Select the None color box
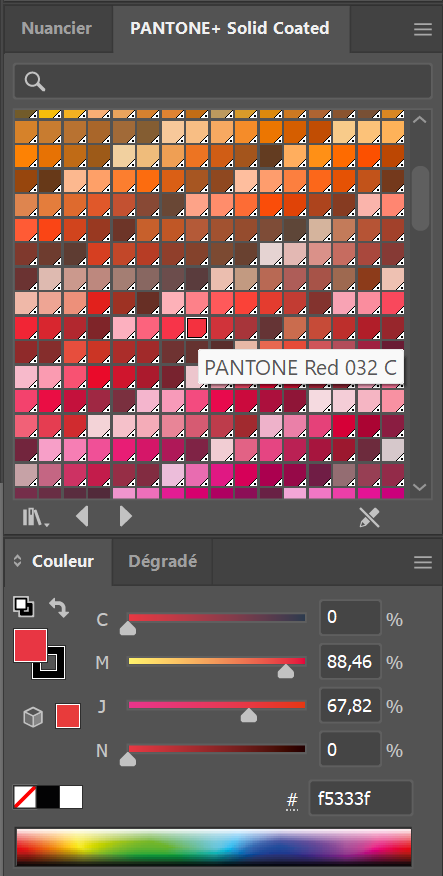The width and height of the screenshot is (443, 876). click(x=25, y=797)
